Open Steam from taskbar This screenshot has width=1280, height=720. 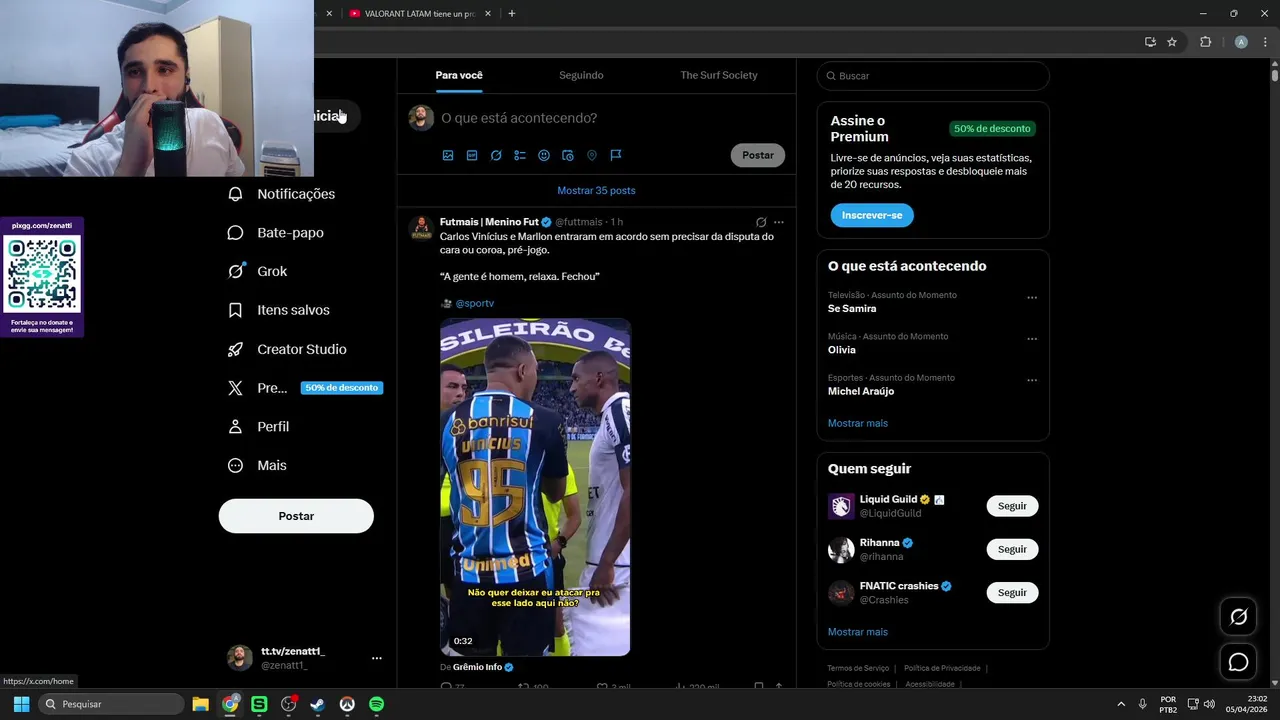click(317, 704)
